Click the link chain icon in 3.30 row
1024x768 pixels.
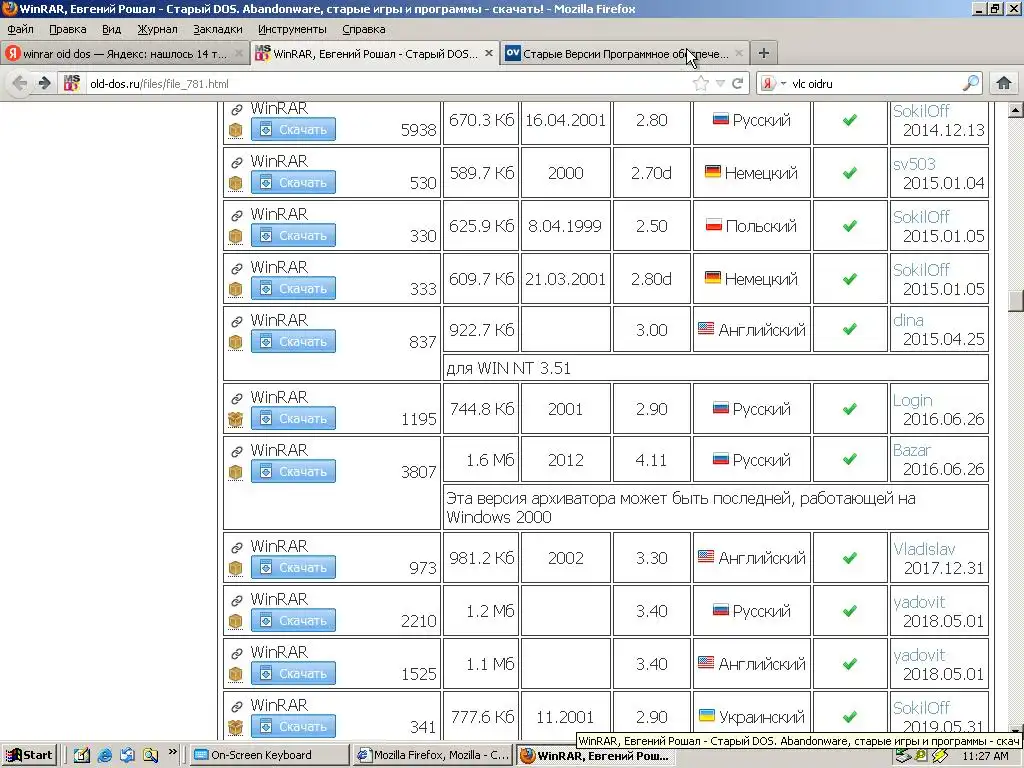[236, 547]
